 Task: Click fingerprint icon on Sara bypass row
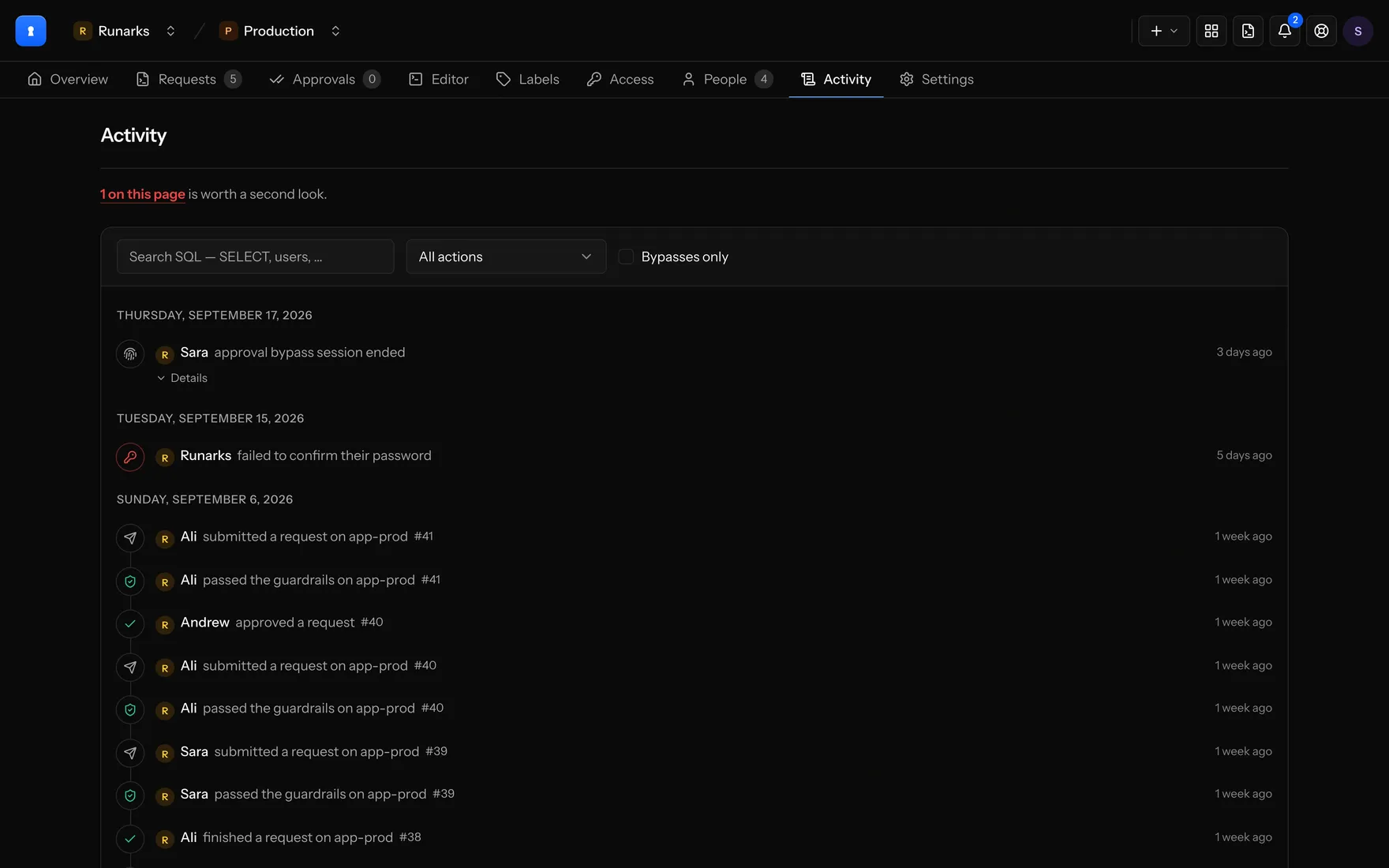point(130,354)
